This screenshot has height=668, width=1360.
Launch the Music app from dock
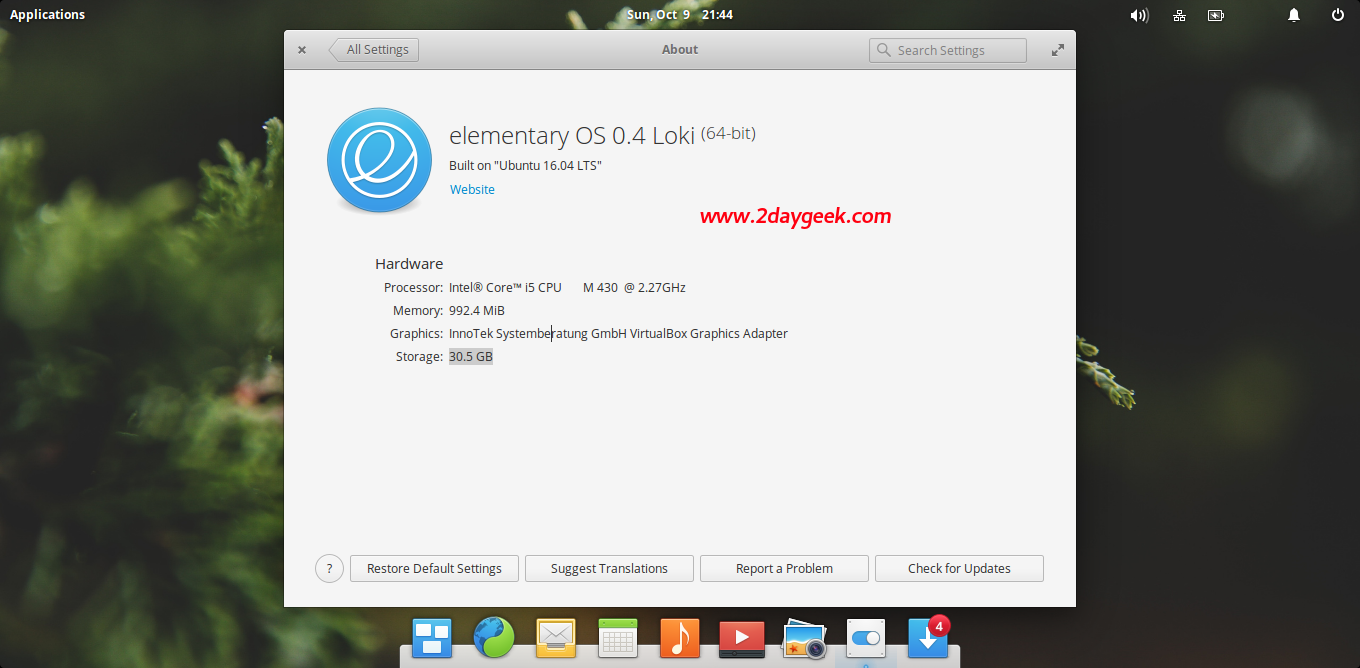tap(679, 637)
